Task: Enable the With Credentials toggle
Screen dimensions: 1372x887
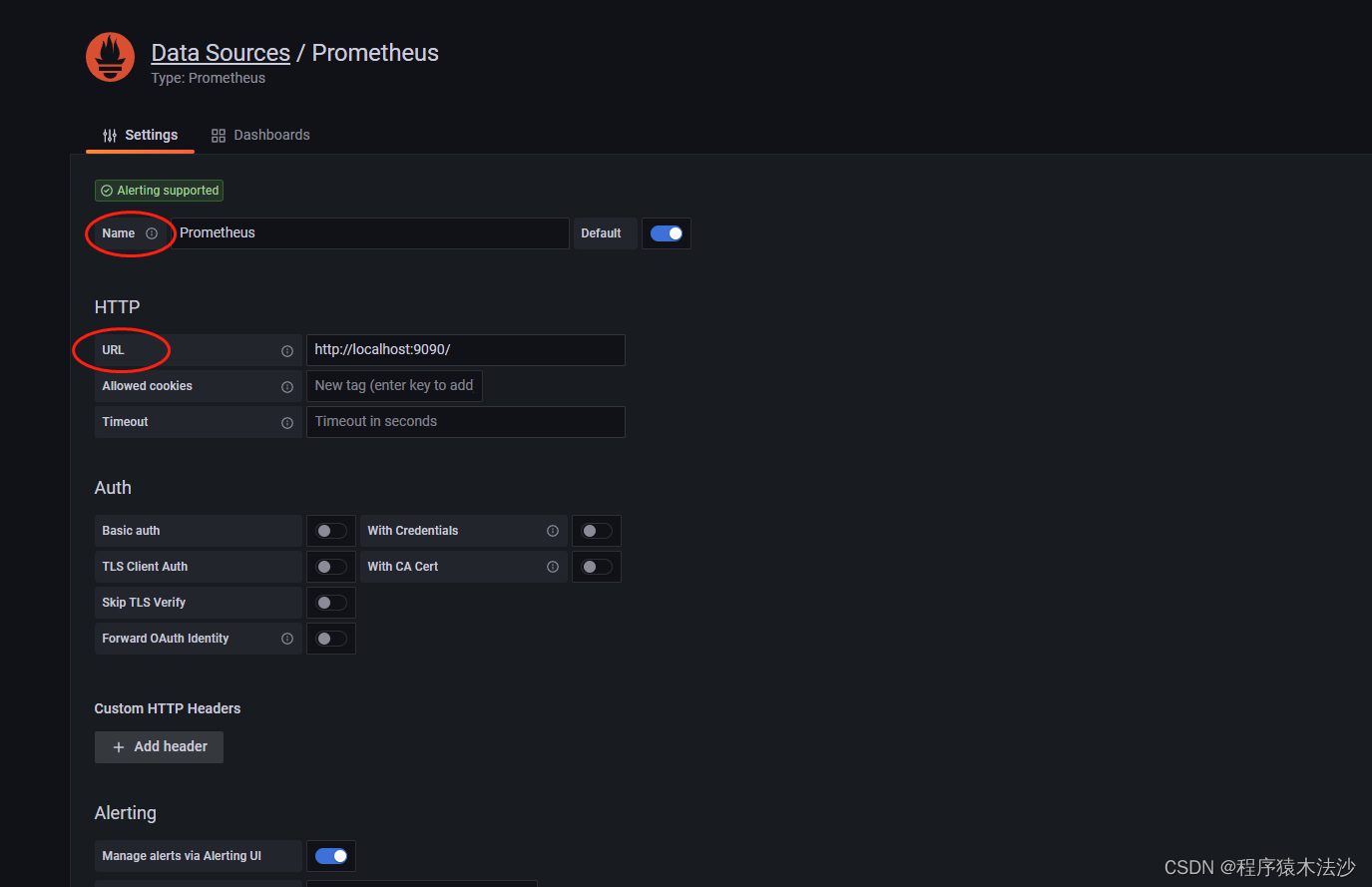Action: pyautogui.click(x=597, y=531)
